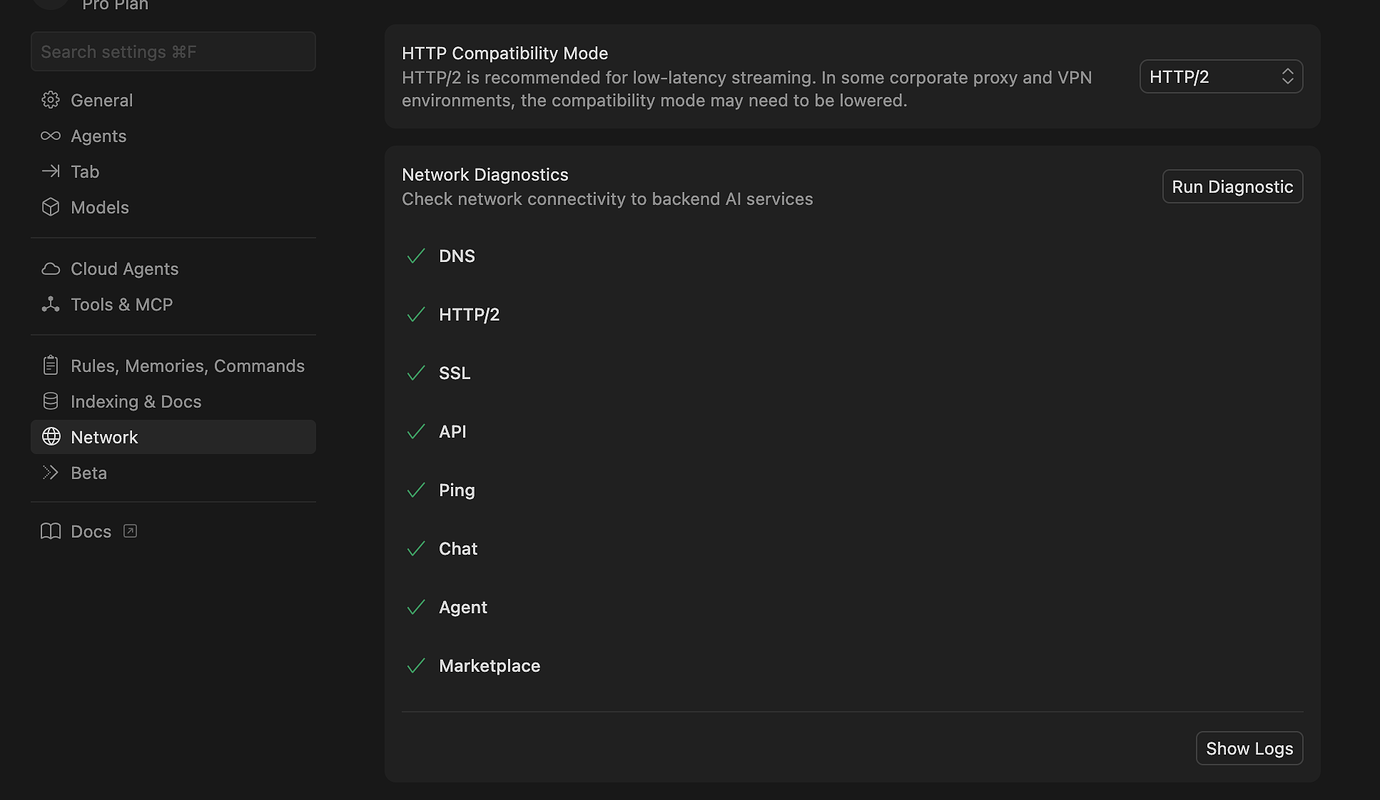Open the Docs link
Screen dimensions: 1380x800
[x=173, y=531]
